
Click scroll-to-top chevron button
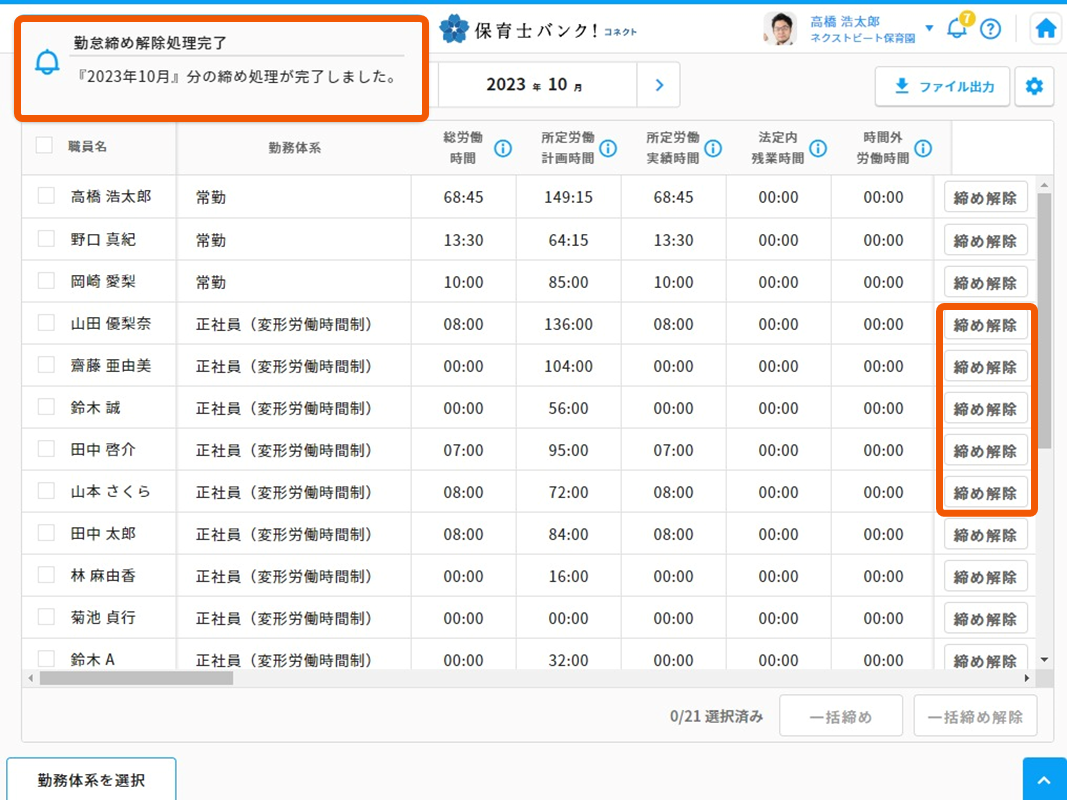(x=1044, y=779)
